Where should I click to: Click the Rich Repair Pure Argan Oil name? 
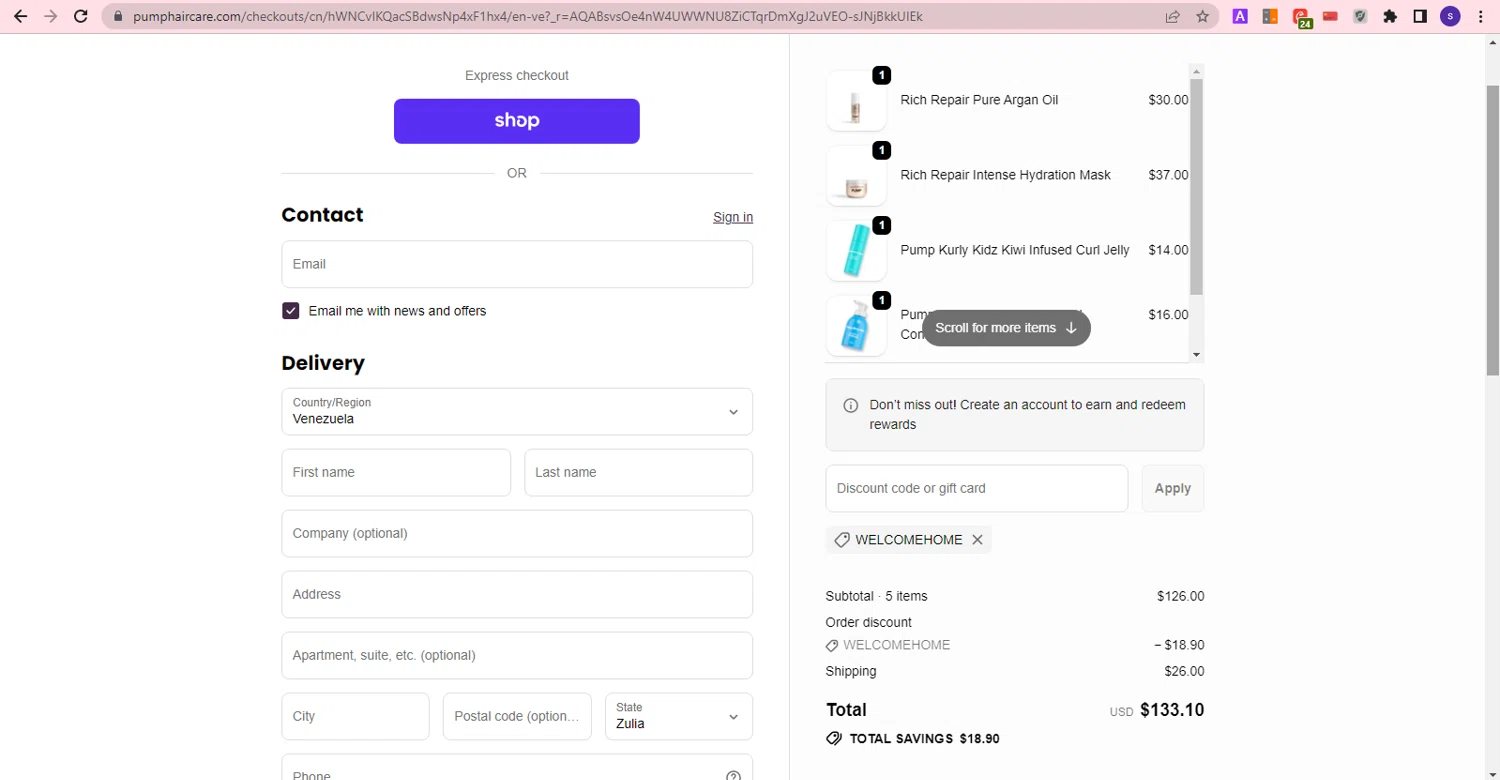pos(979,100)
